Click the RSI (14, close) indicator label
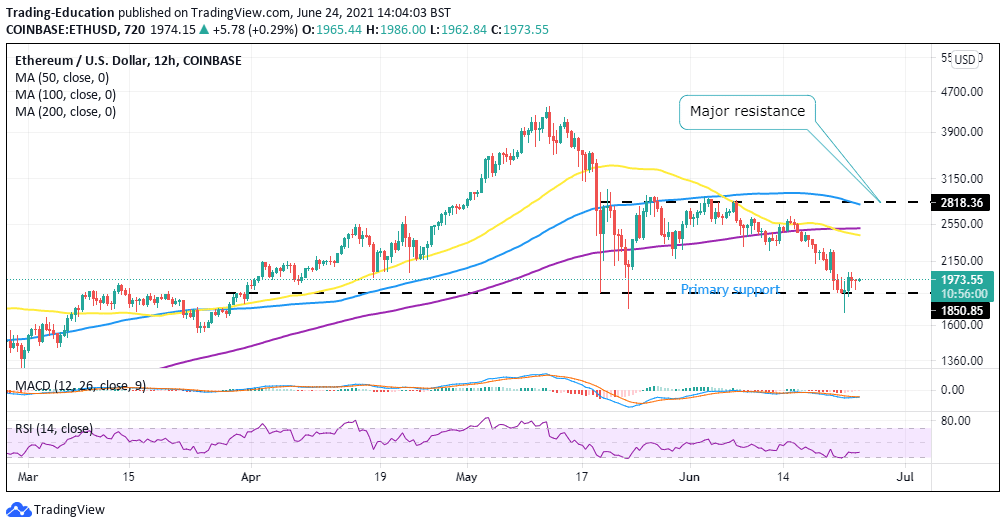 (x=54, y=428)
